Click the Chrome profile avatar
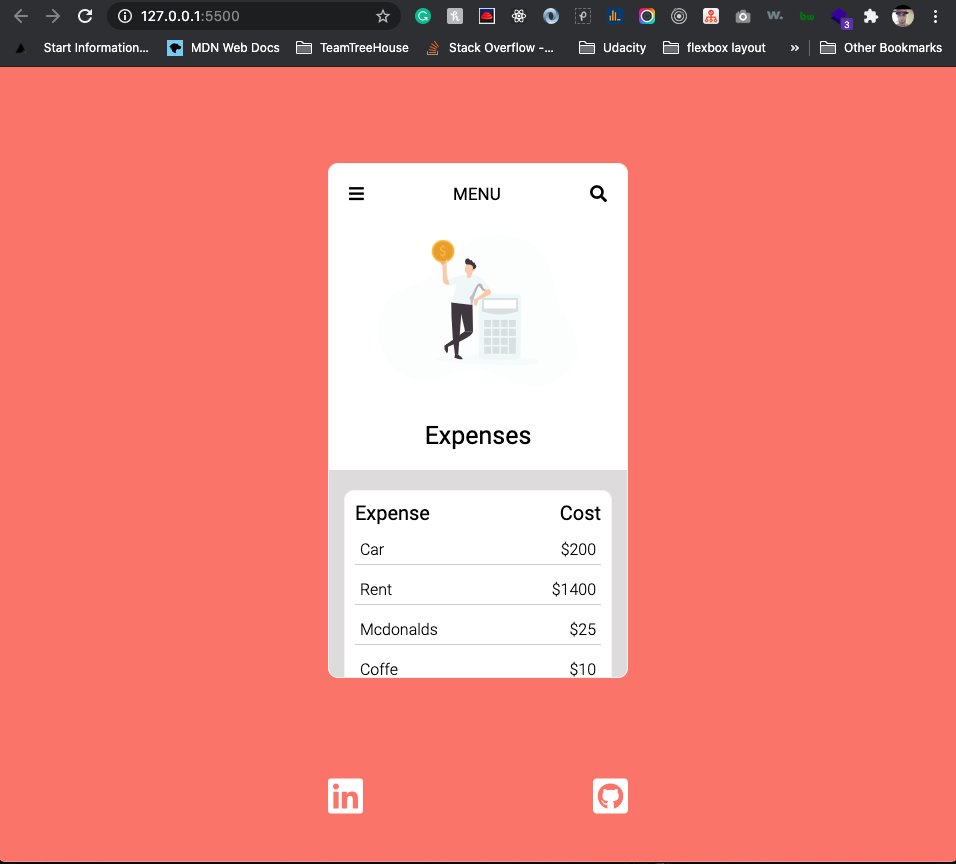Image resolution: width=956 pixels, height=864 pixels. (901, 16)
